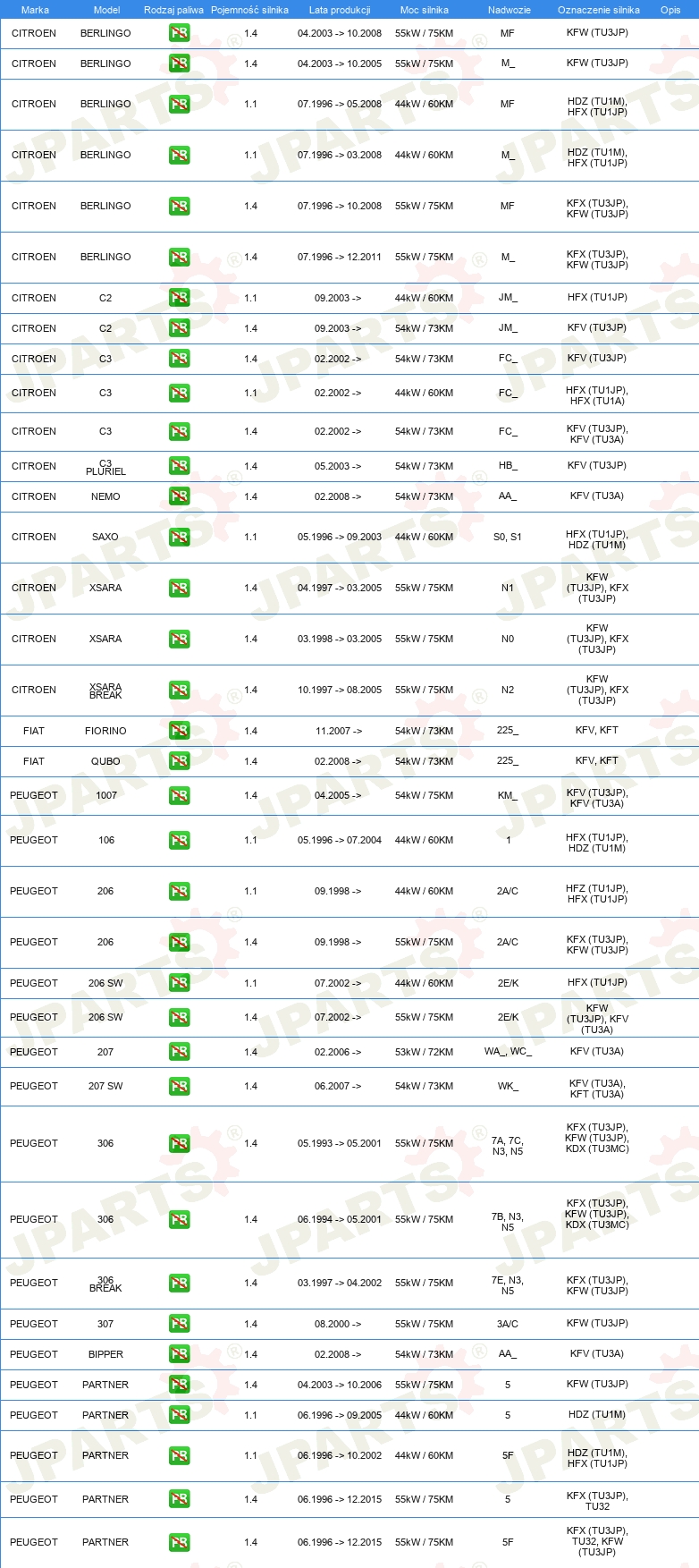Click the fuel icon for Citroen Xsara N0 body
This screenshot has height=1568, width=699.
179,639
